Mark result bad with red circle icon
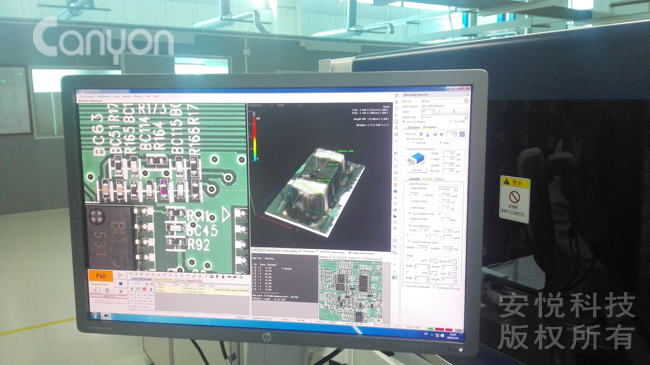This screenshot has width=650, height=365. (144, 289)
